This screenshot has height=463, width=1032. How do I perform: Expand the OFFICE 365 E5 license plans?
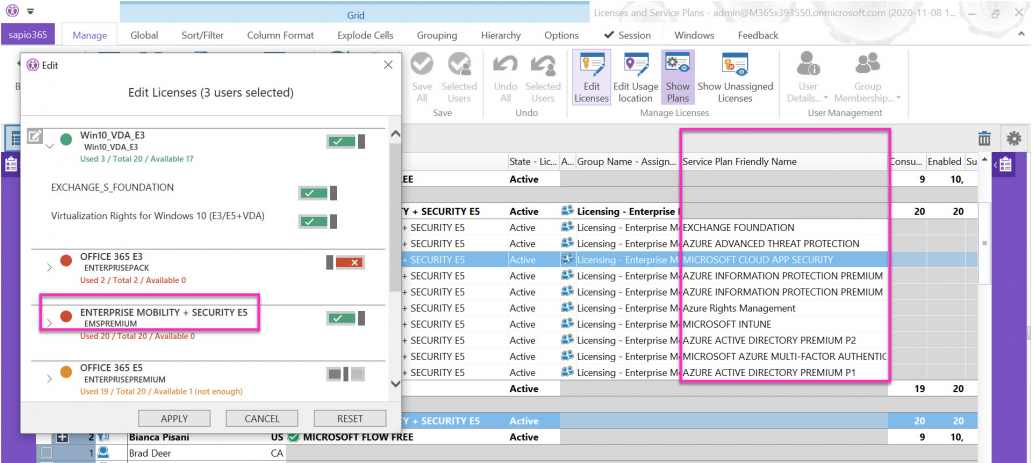(49, 379)
